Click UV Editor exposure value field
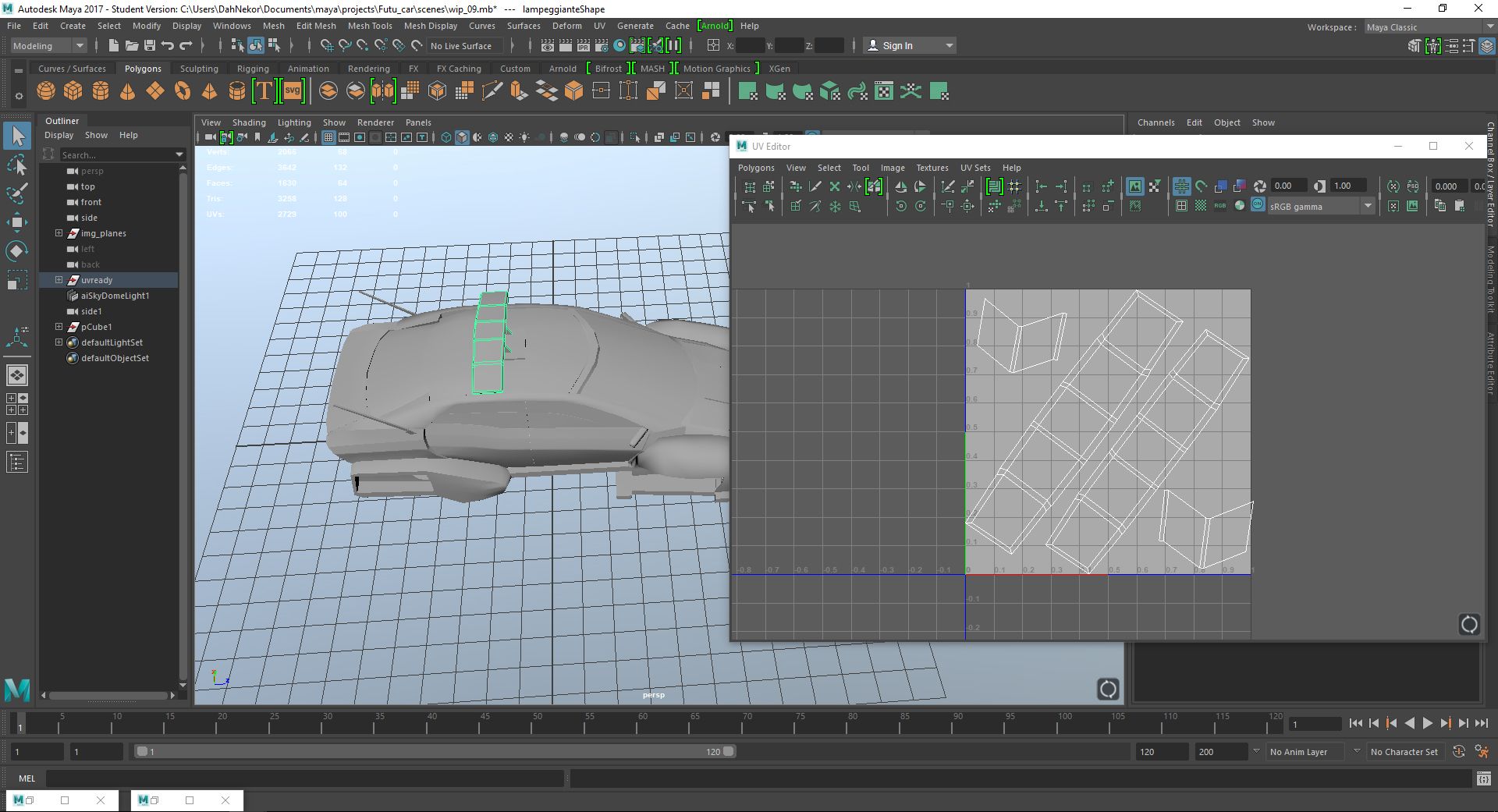Screen dimensions: 1498x812 (x=1288, y=186)
